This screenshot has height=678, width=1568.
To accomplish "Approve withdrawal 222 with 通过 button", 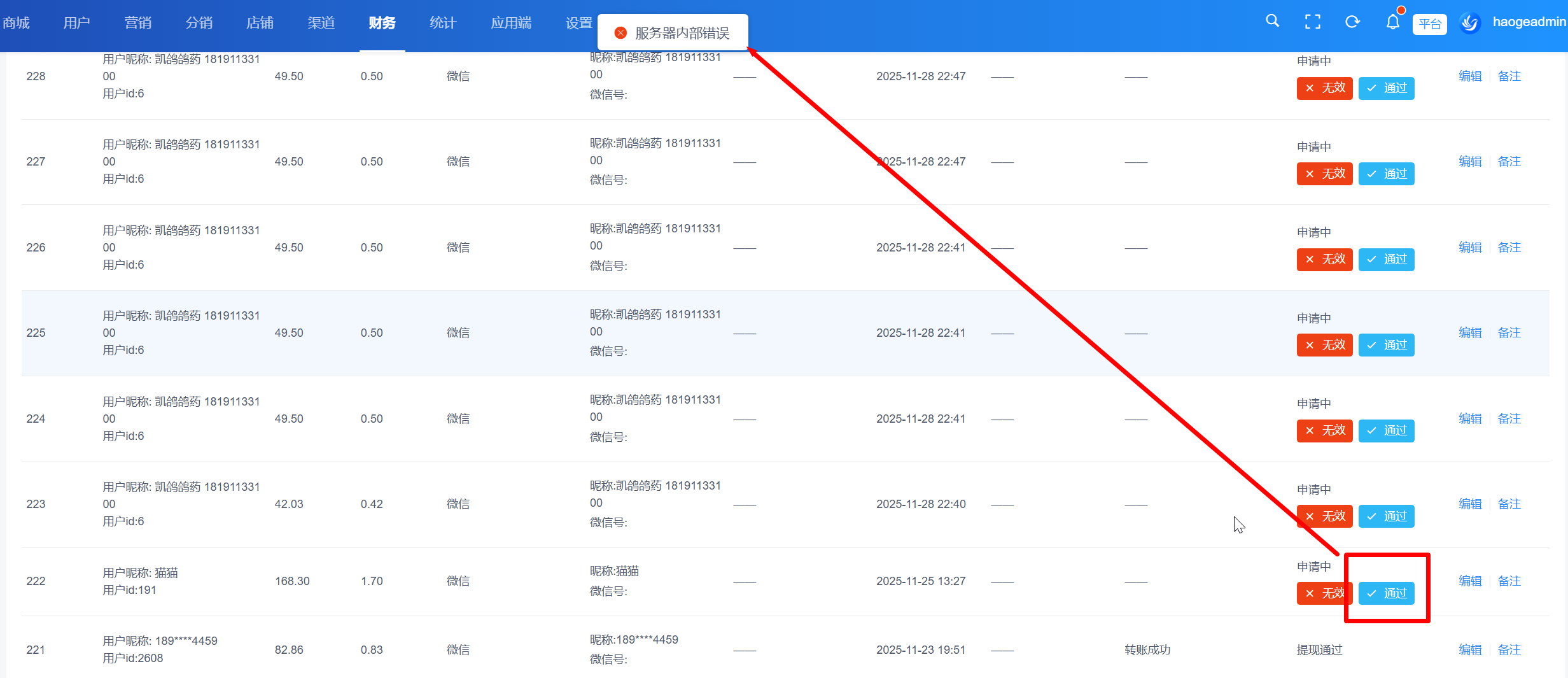I will (1386, 593).
